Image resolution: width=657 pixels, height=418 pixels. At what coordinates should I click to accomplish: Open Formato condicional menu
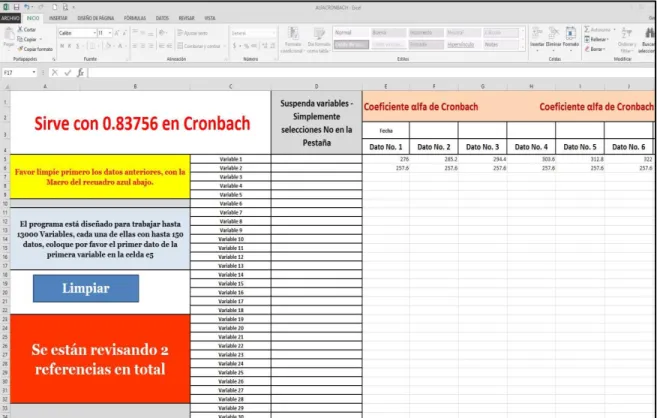(x=293, y=40)
